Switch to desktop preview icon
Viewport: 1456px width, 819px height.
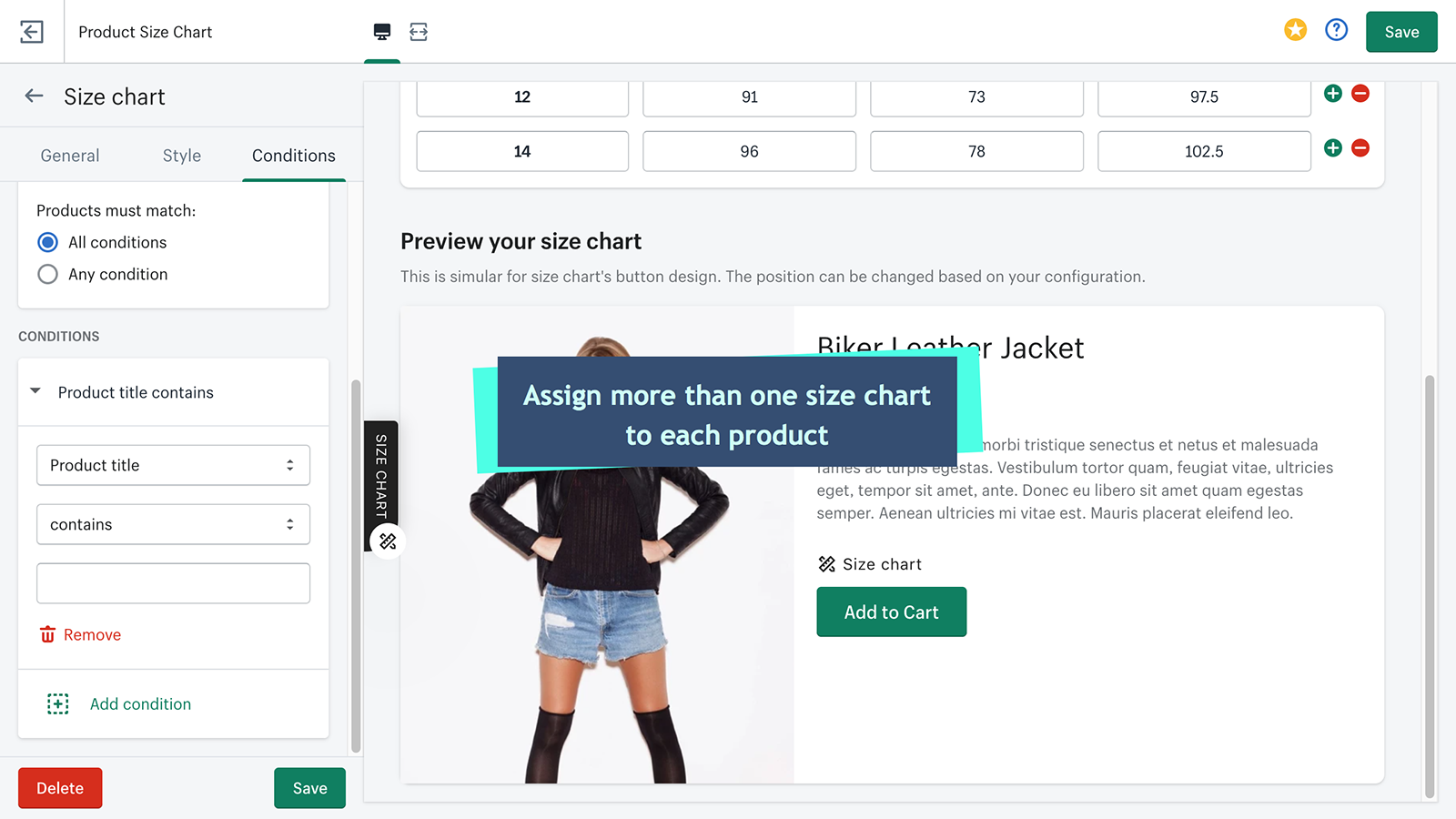click(x=382, y=32)
